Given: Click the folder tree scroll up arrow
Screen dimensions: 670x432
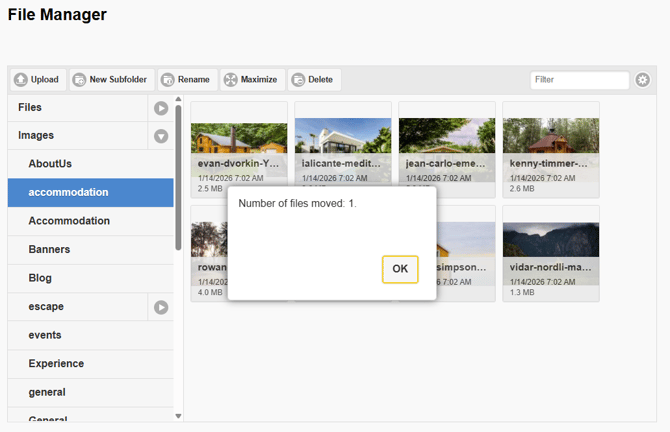Looking at the screenshot, I should pyautogui.click(x=179, y=100).
